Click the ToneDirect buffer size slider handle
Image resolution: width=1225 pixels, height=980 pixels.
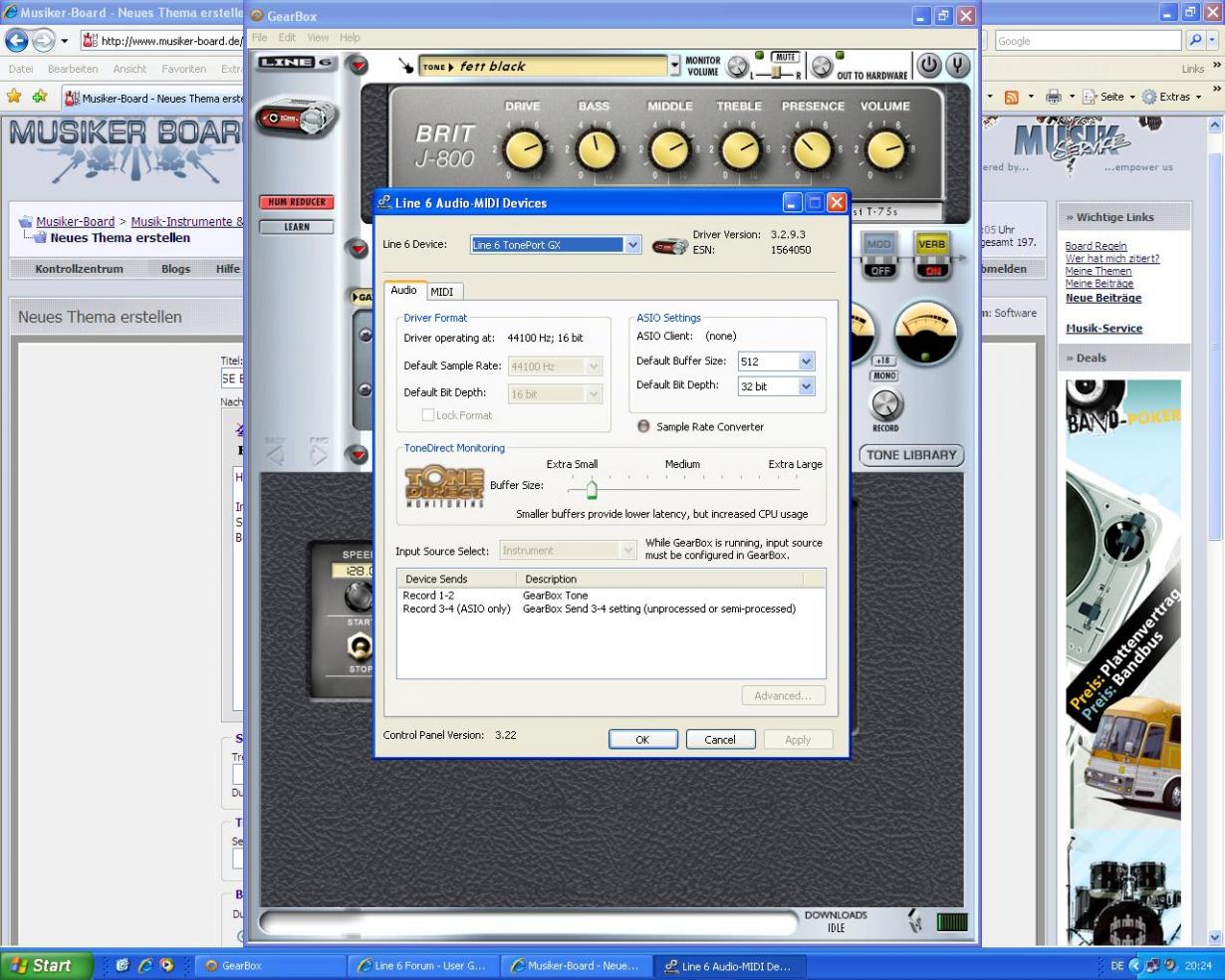[x=592, y=489]
